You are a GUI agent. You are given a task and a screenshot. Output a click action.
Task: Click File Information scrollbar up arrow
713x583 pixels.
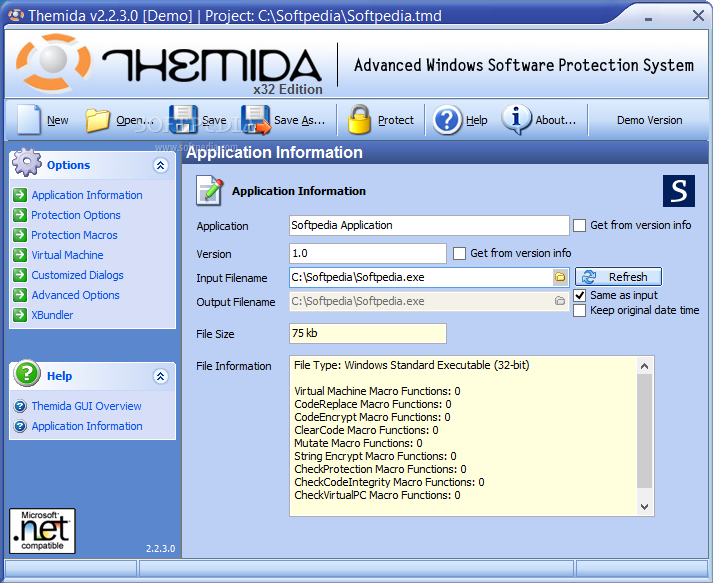tap(644, 366)
